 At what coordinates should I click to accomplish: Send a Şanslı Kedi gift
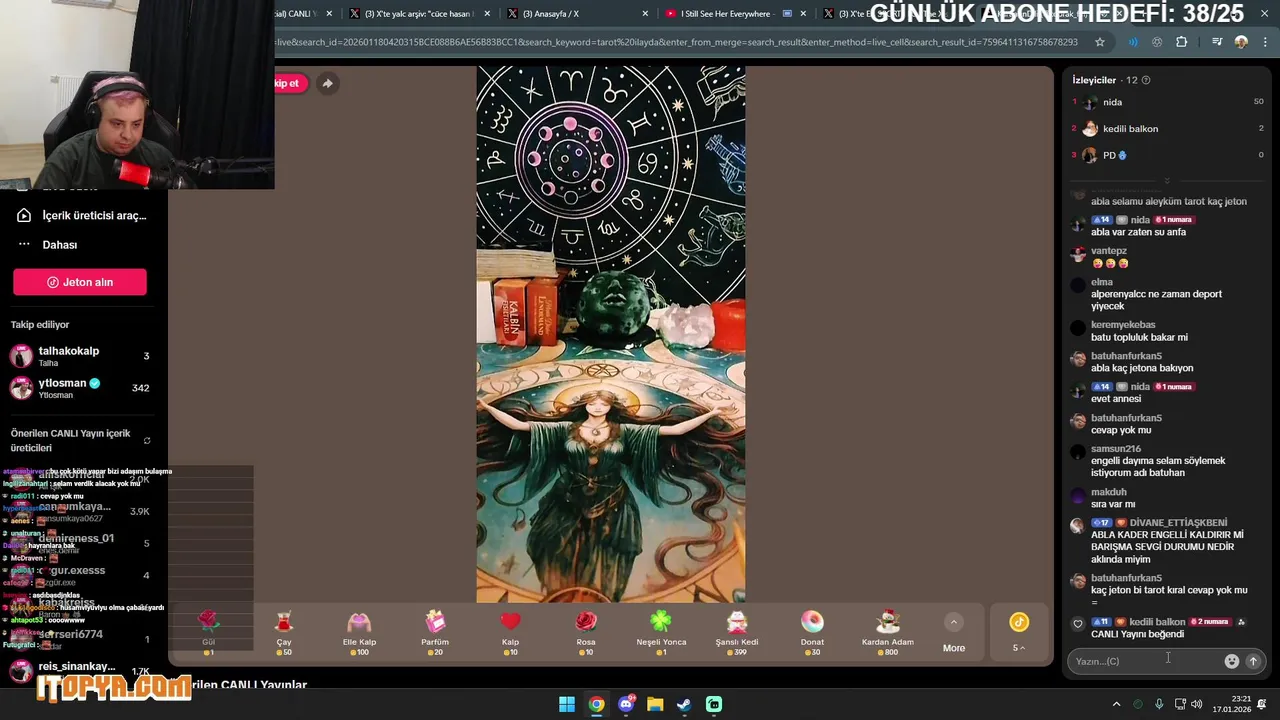click(x=737, y=632)
